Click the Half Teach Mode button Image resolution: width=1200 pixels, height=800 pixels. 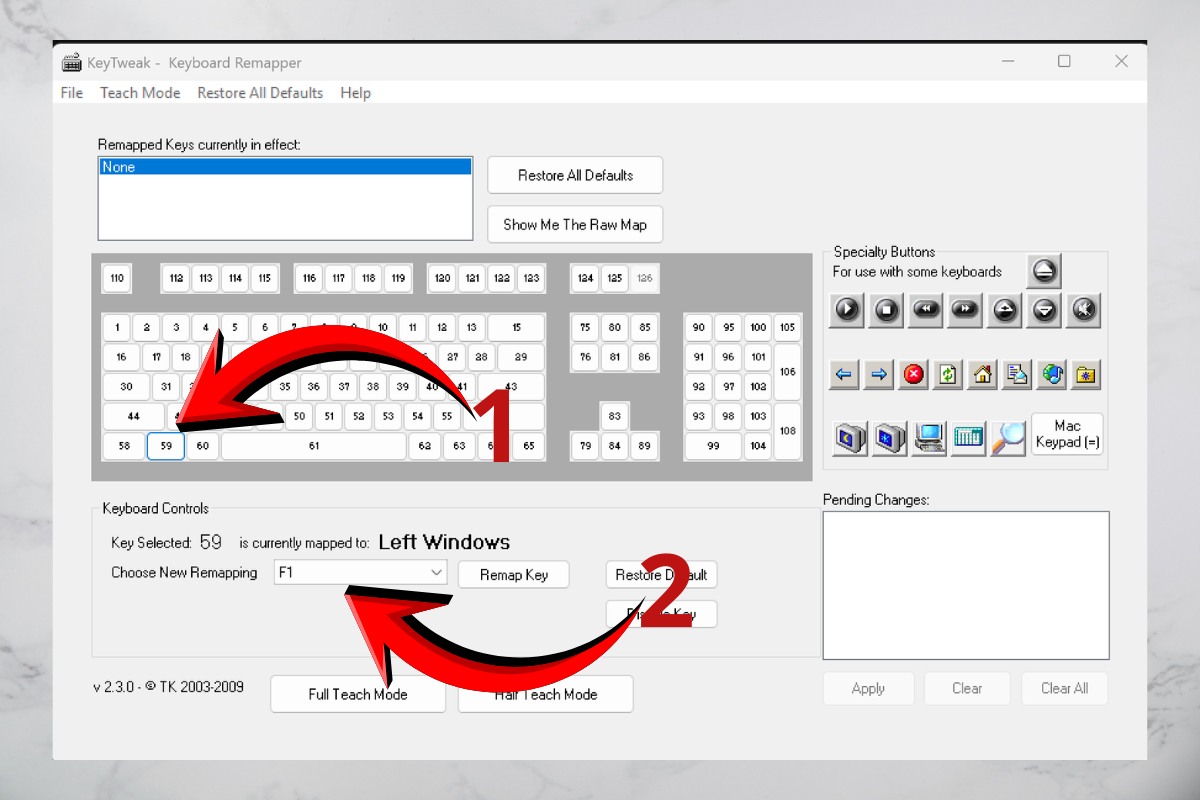[546, 694]
